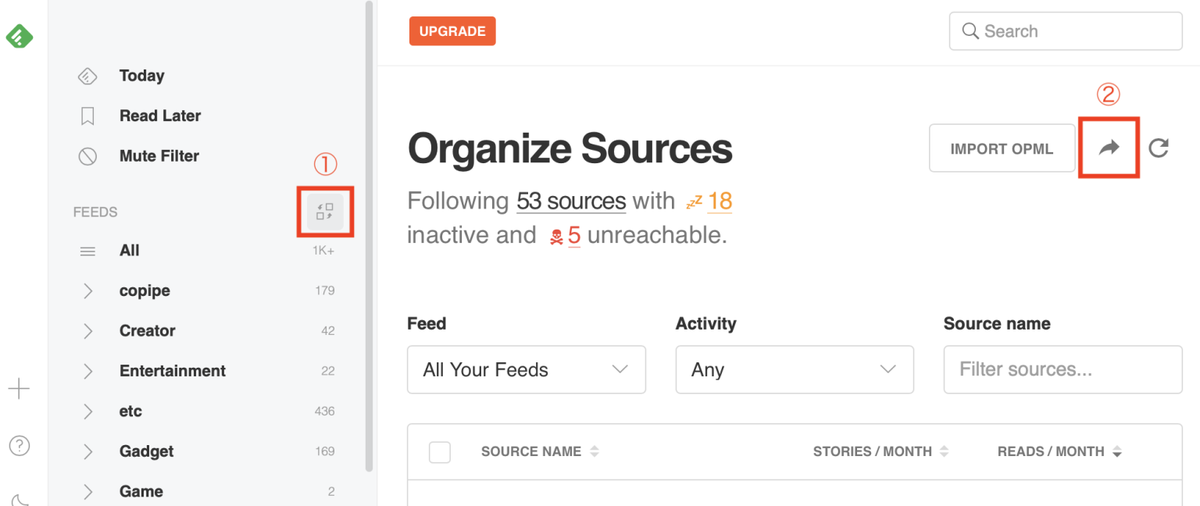The height and width of the screenshot is (506, 1200).
Task: Toggle night mode moon icon
Action: 20,498
